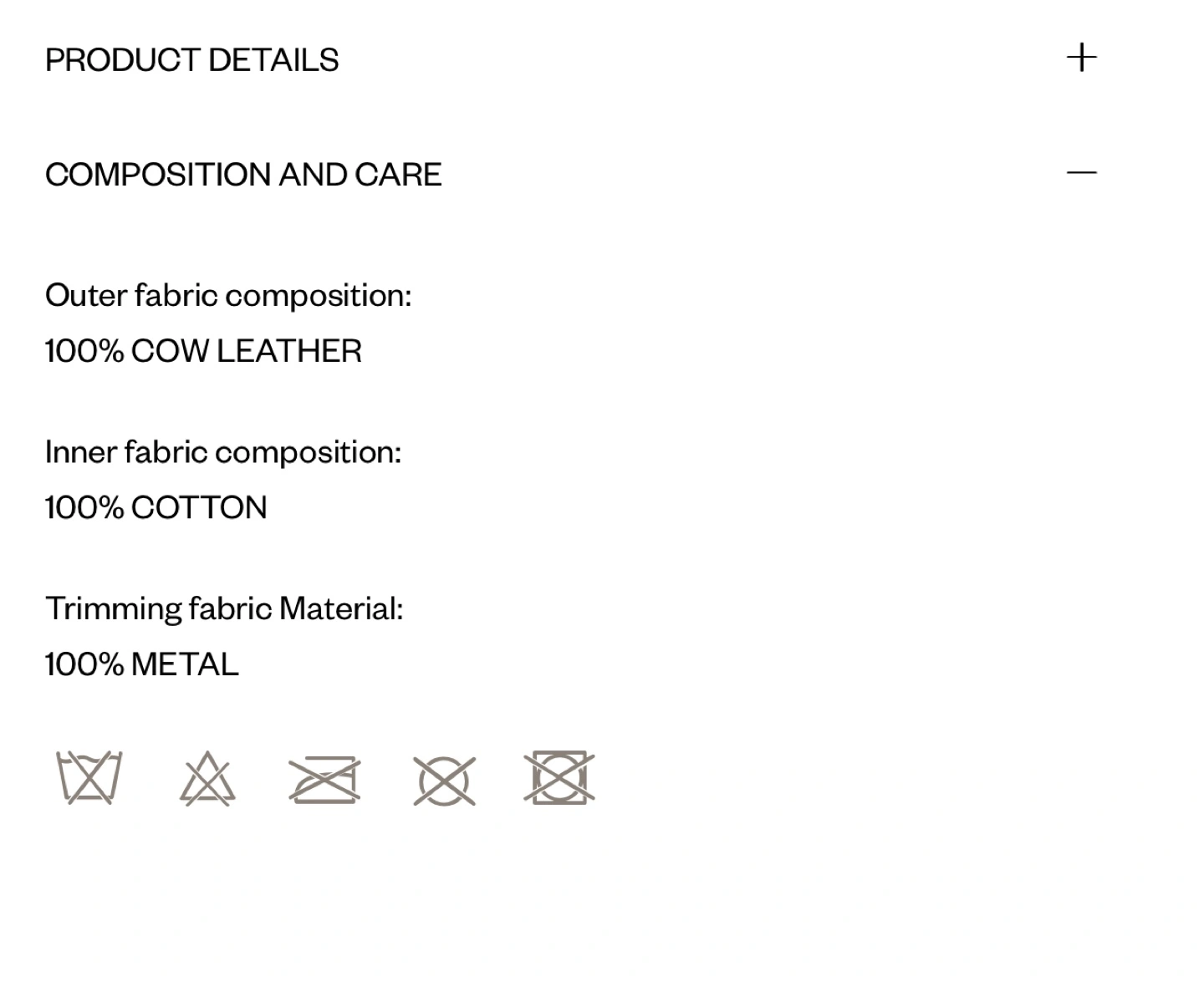
Task: Select the 100% COTTON text
Action: [x=156, y=507]
